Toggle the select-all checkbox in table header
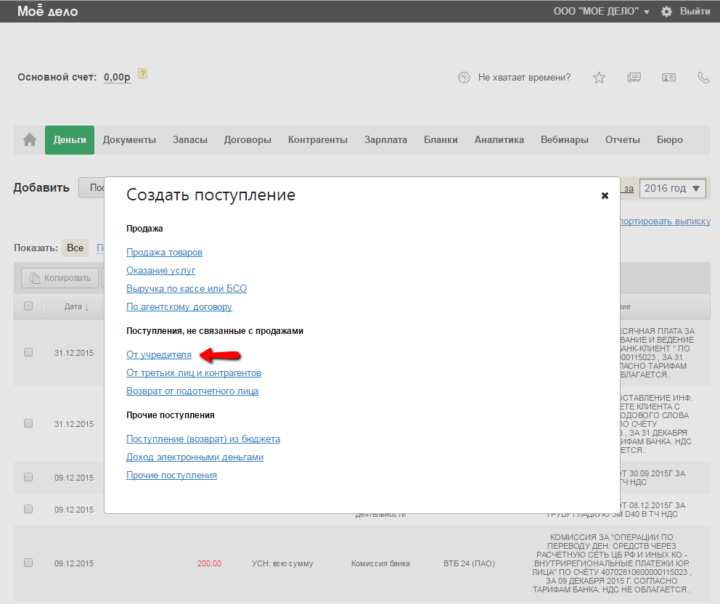Viewport: 720px width, 604px height. pos(28,306)
